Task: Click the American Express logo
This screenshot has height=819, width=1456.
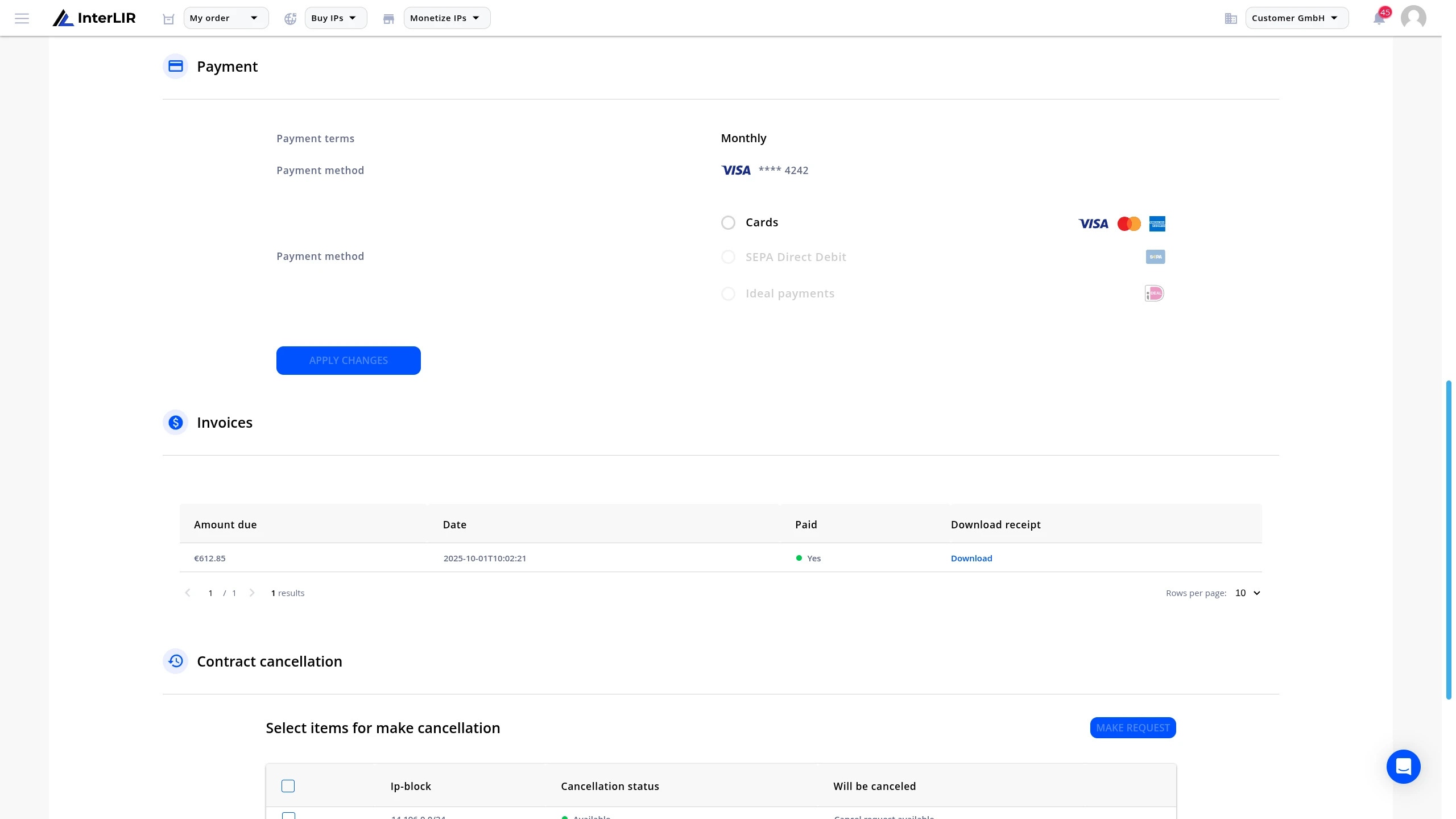Action: [x=1157, y=224]
